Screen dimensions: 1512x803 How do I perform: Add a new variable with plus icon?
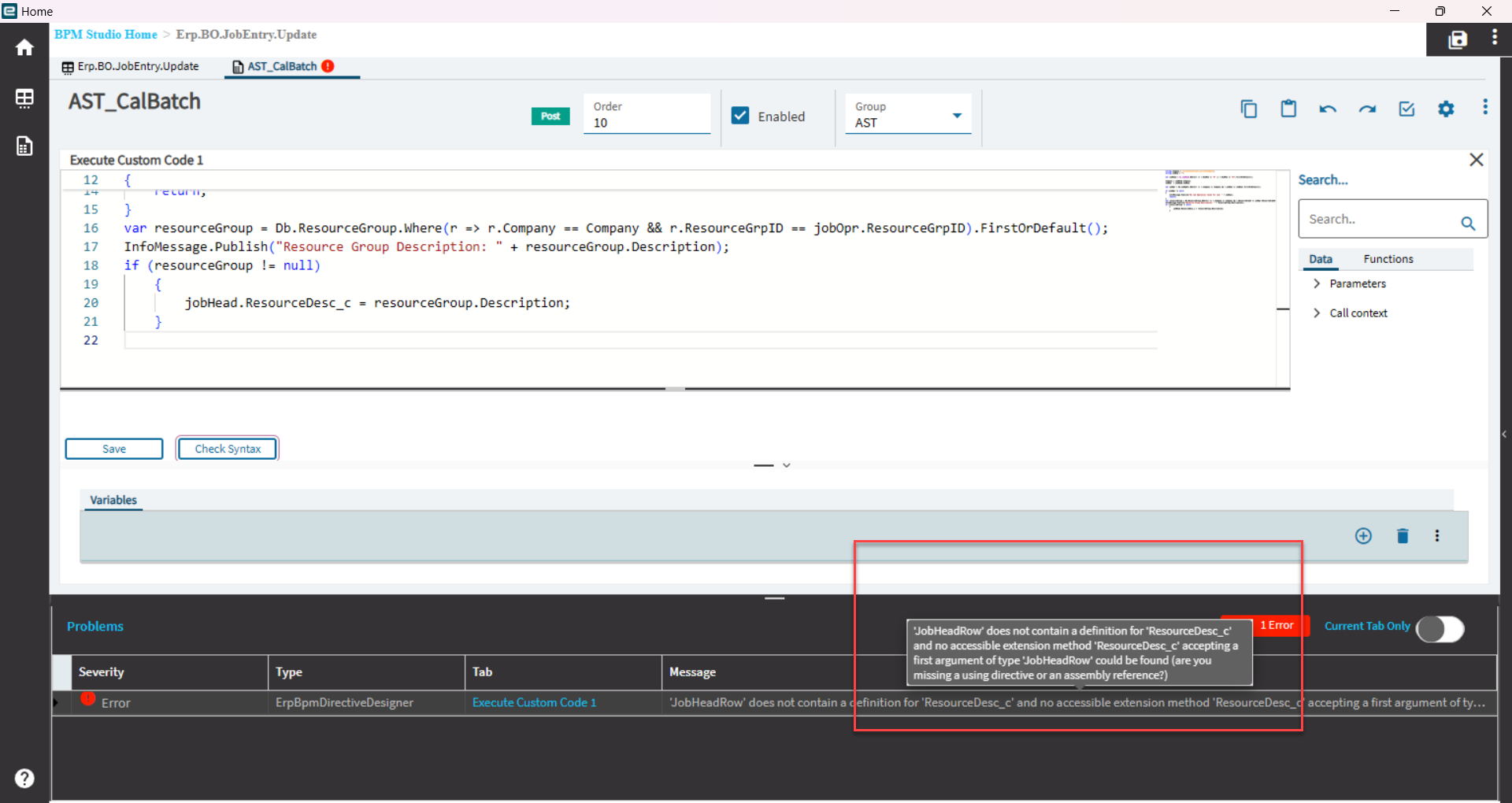coord(1363,536)
